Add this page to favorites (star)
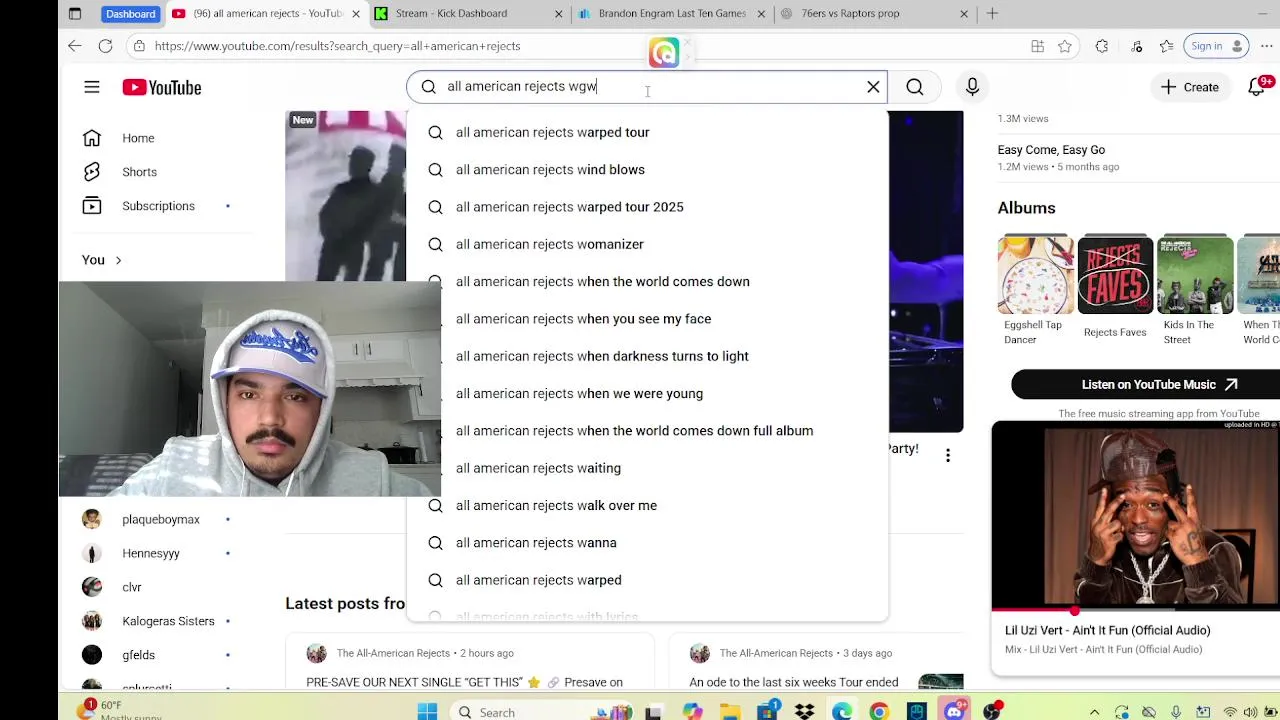This screenshot has width=1280, height=720. [1065, 46]
